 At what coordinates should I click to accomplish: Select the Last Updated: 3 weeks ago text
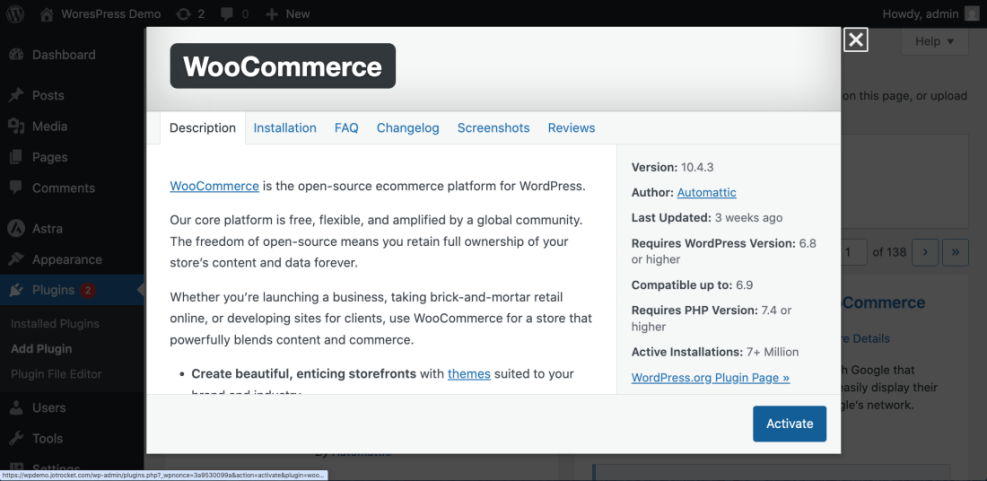coord(707,218)
